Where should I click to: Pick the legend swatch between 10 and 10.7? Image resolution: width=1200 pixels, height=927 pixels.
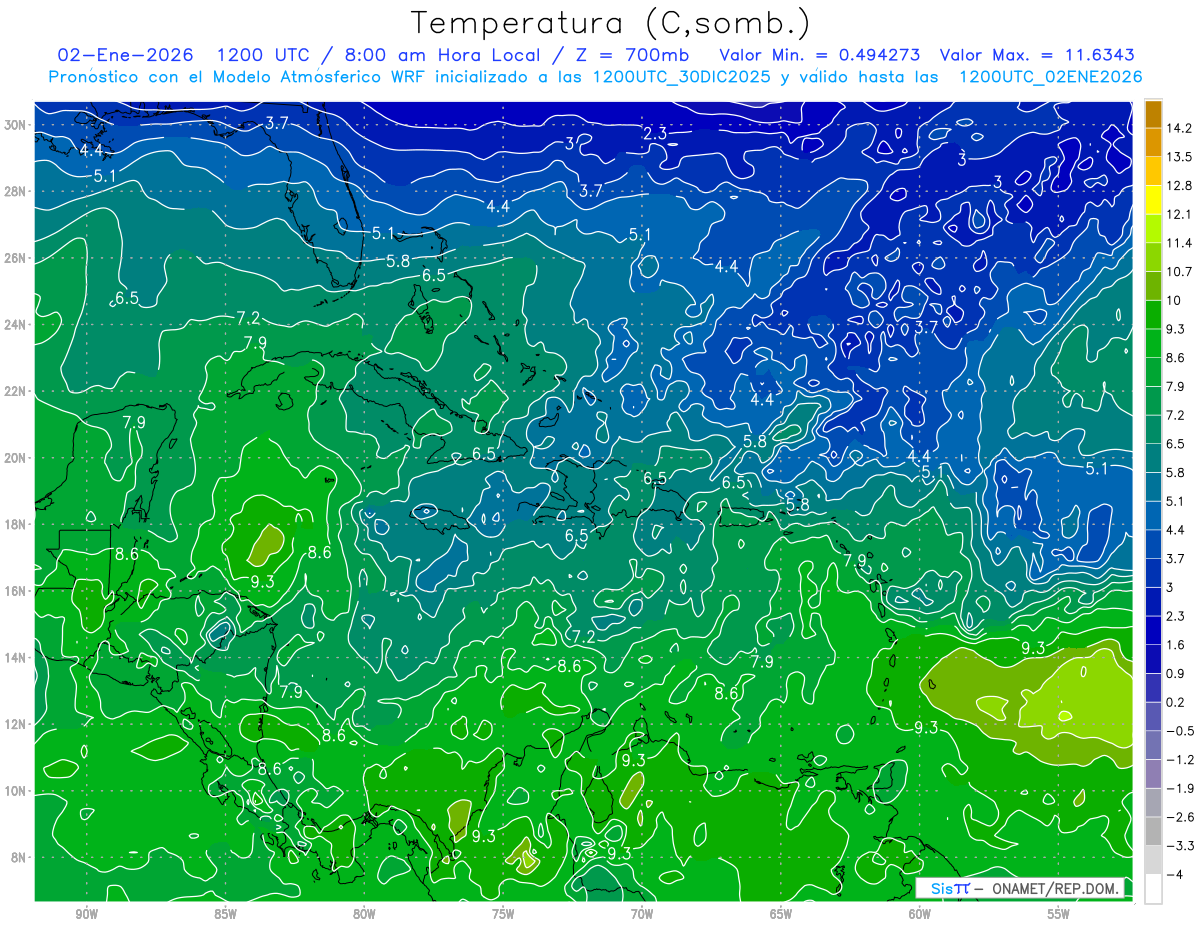click(1153, 286)
